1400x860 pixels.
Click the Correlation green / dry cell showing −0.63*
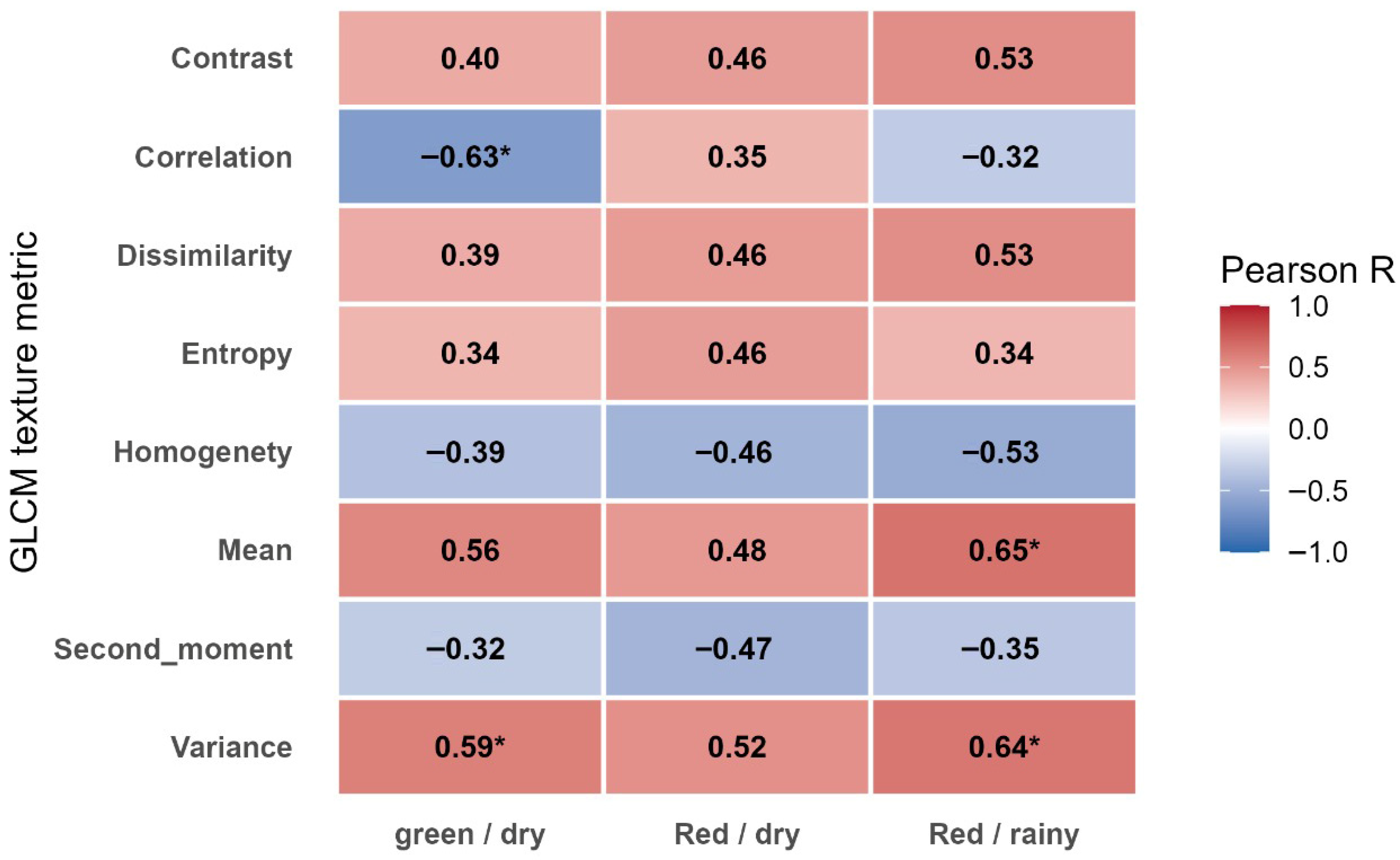point(470,156)
